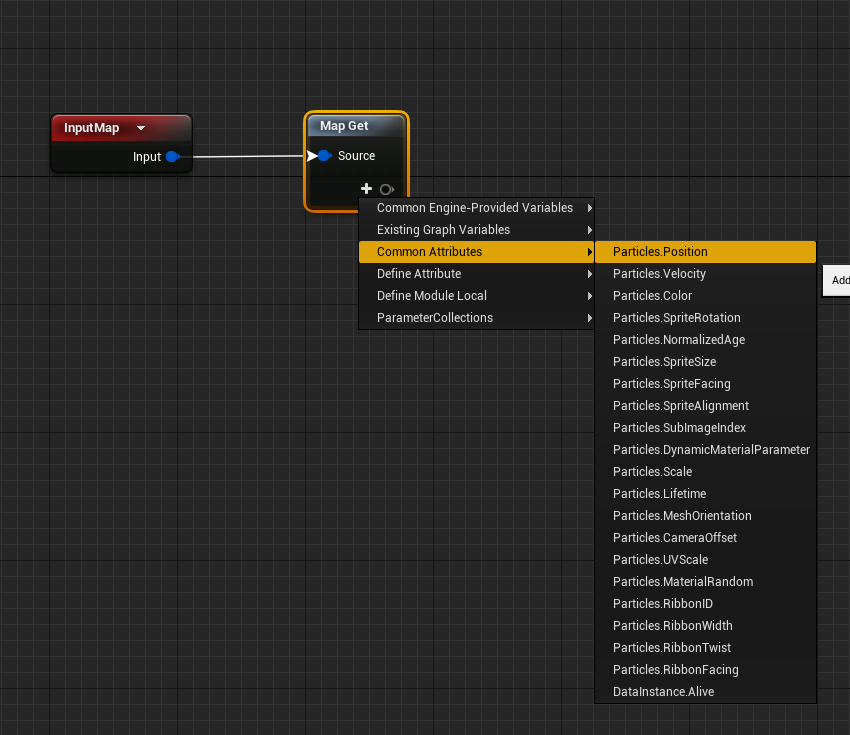850x735 pixels.
Task: Choose Particles.Lifetime attribute
Action: tap(705, 494)
